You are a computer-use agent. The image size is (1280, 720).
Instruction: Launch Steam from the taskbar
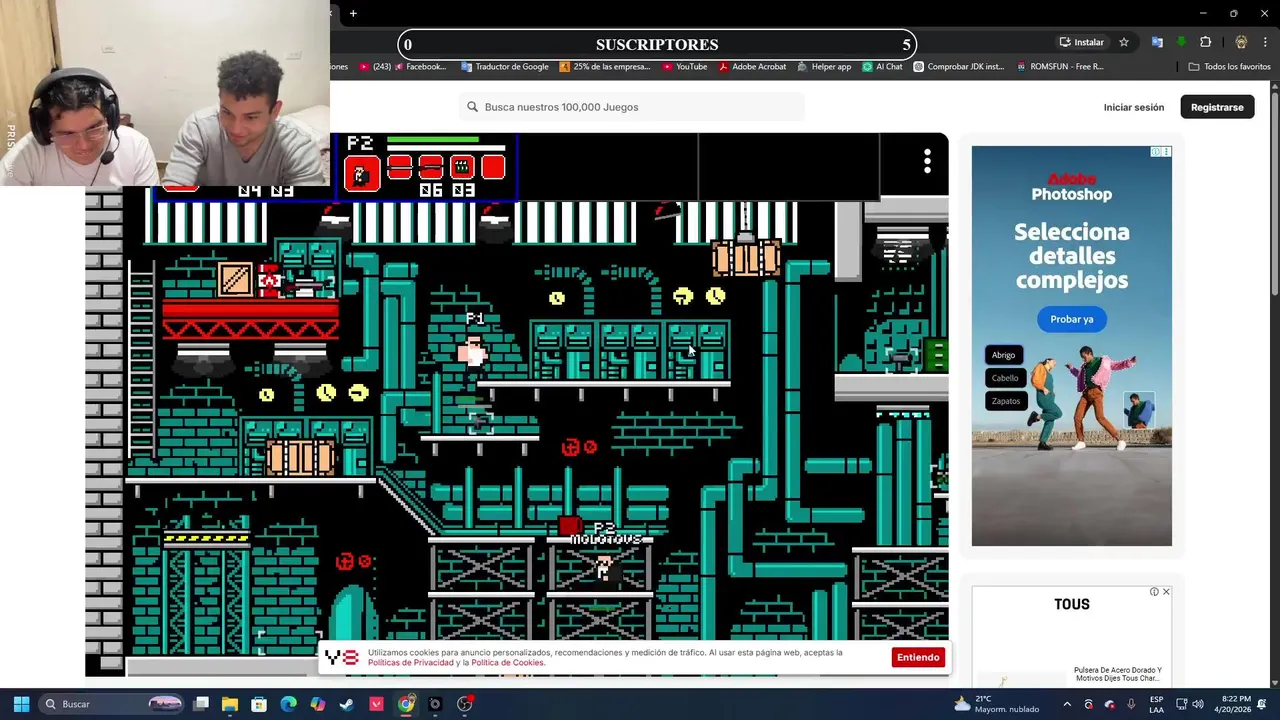[x=346, y=704]
